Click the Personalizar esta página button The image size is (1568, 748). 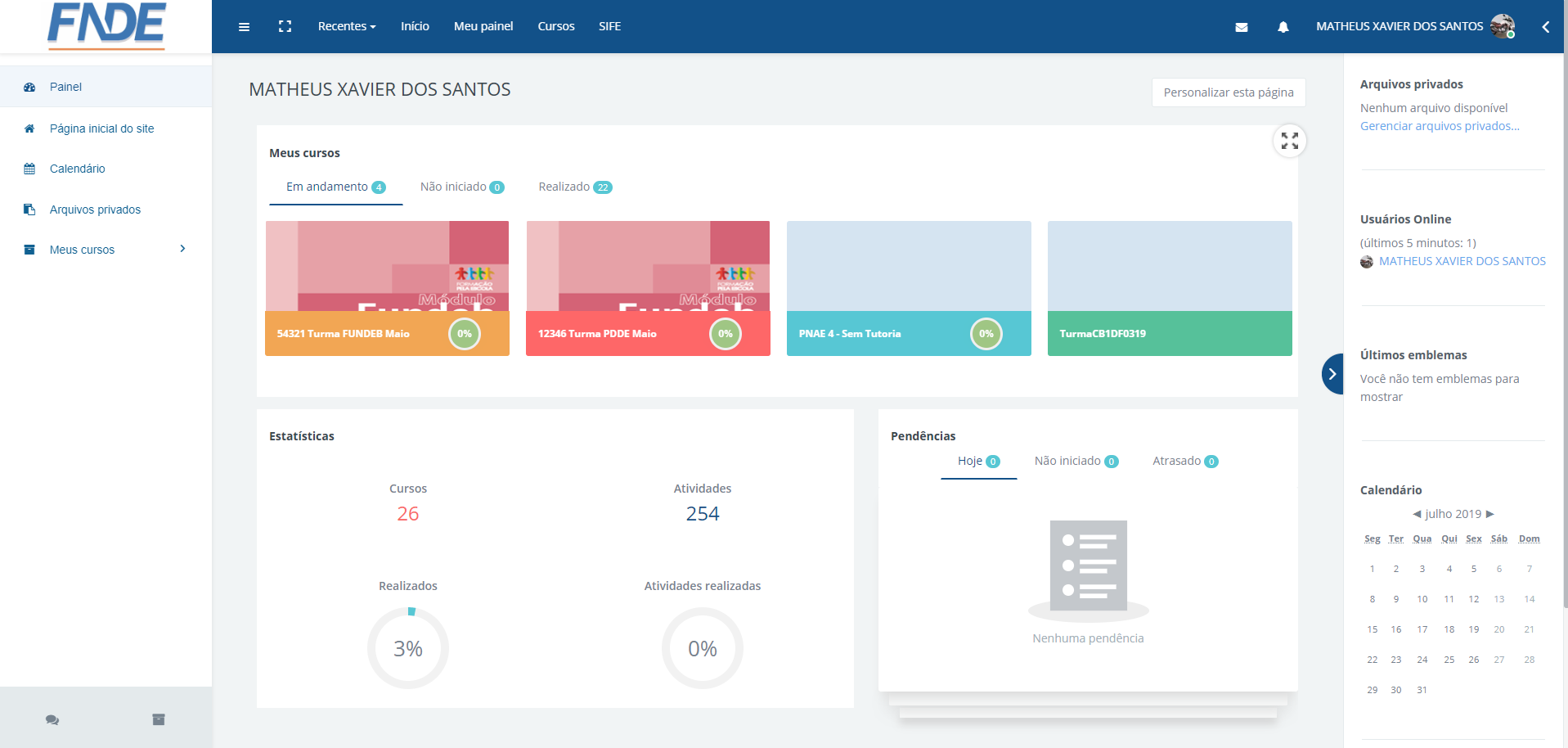[1228, 92]
